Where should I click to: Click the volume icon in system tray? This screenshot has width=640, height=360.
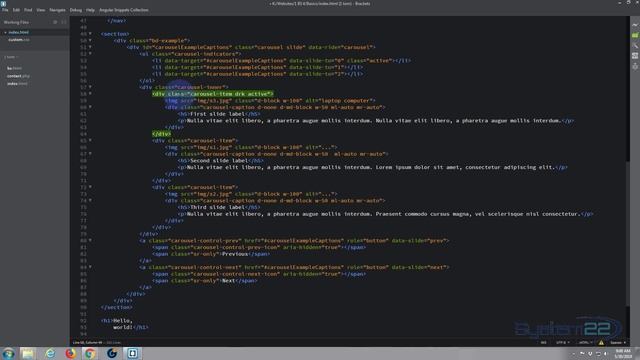coord(606,353)
